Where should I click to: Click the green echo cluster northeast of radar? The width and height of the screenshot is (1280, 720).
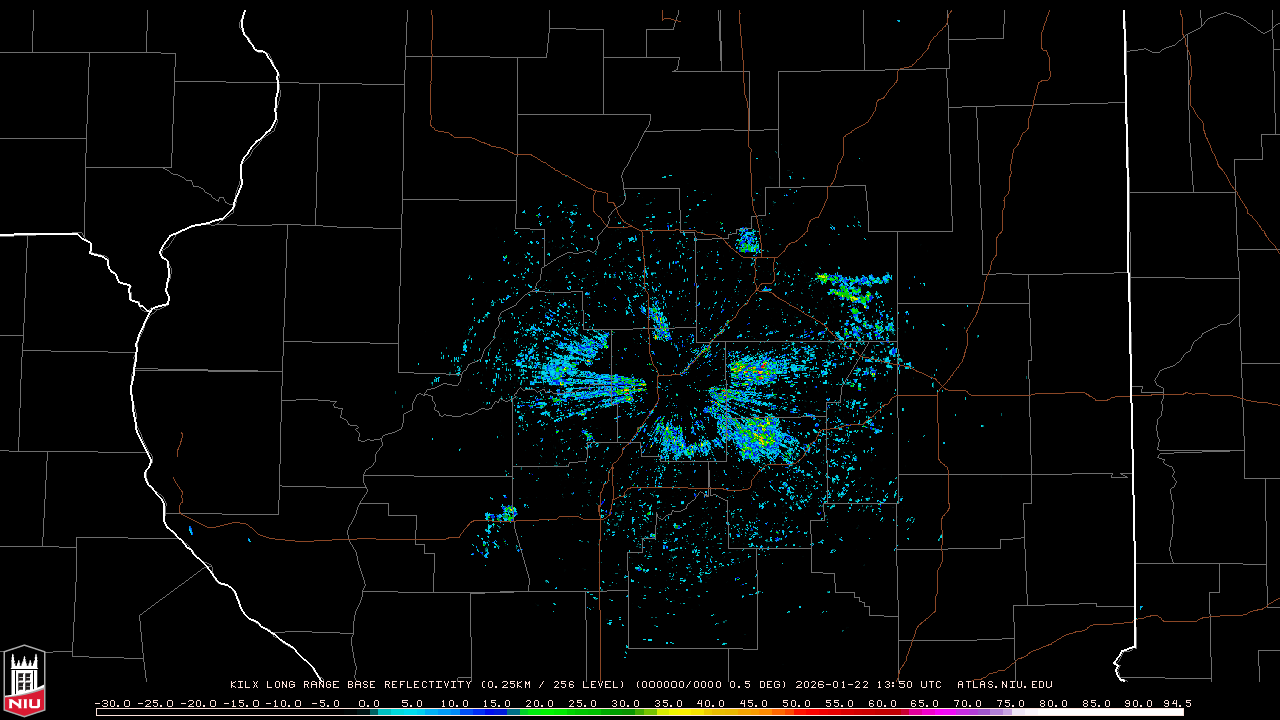pyautogui.click(x=852, y=289)
